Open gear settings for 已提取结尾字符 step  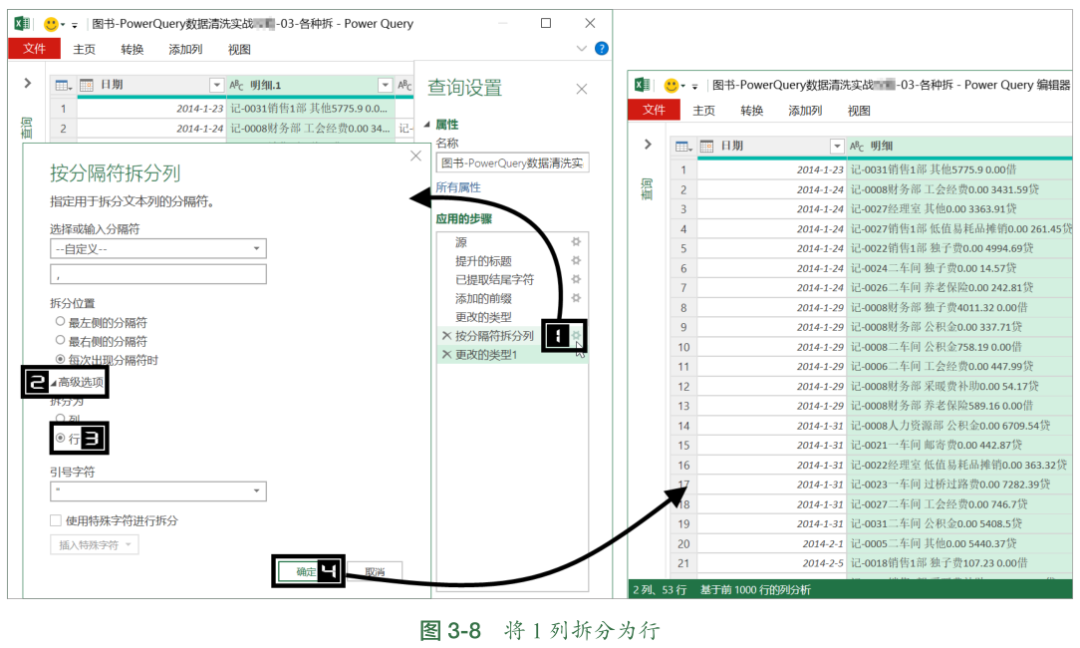tap(576, 279)
